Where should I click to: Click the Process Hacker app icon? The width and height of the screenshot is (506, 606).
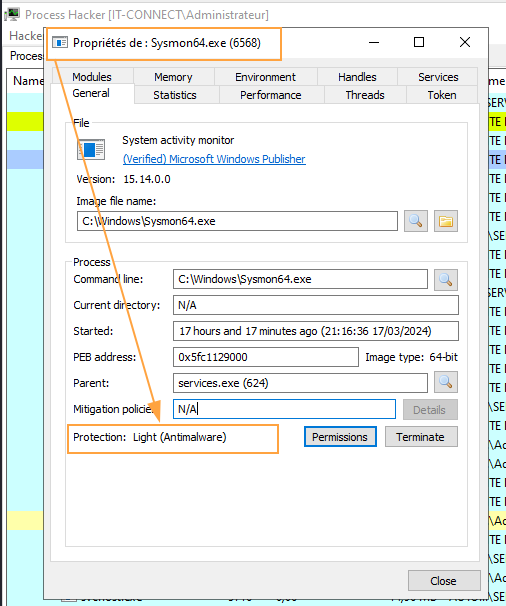(x=12, y=14)
